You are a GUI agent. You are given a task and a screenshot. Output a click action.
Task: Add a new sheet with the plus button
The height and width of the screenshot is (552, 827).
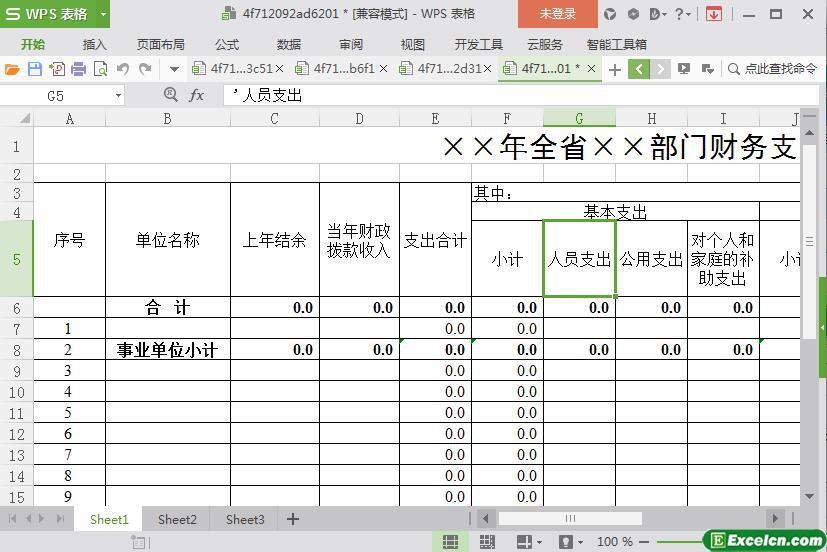(x=293, y=519)
